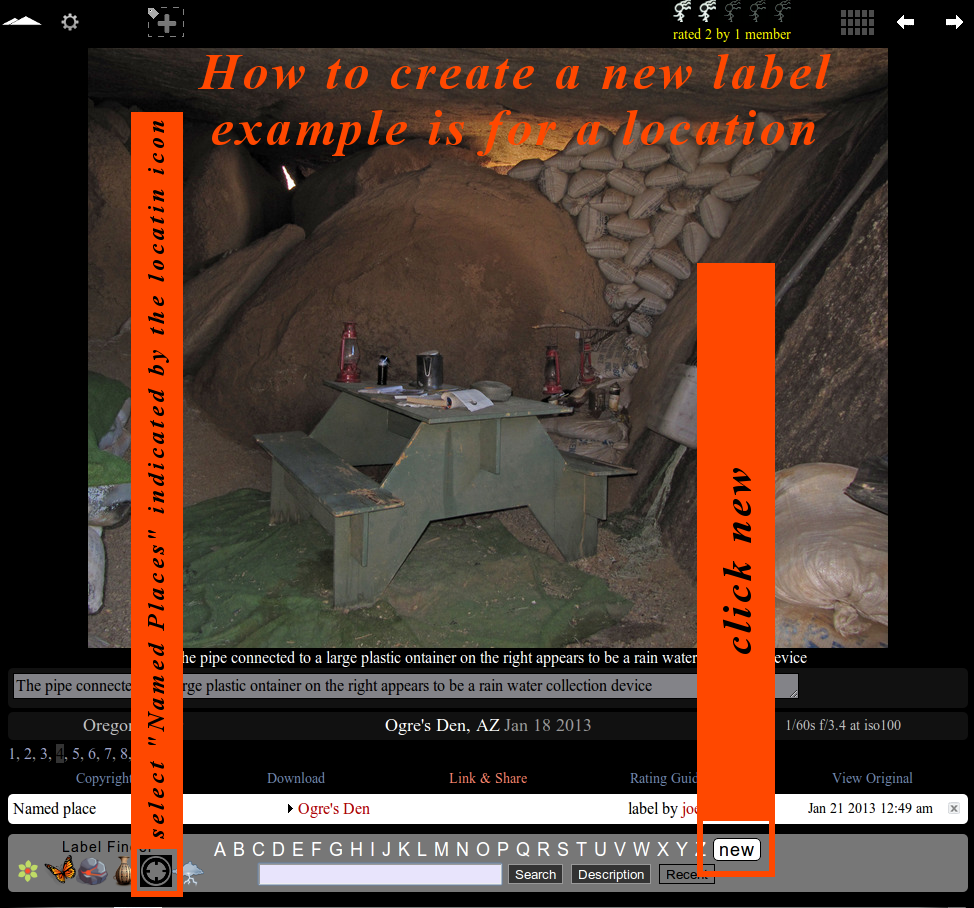
Task: Click the settings gear icon
Action: 70,22
